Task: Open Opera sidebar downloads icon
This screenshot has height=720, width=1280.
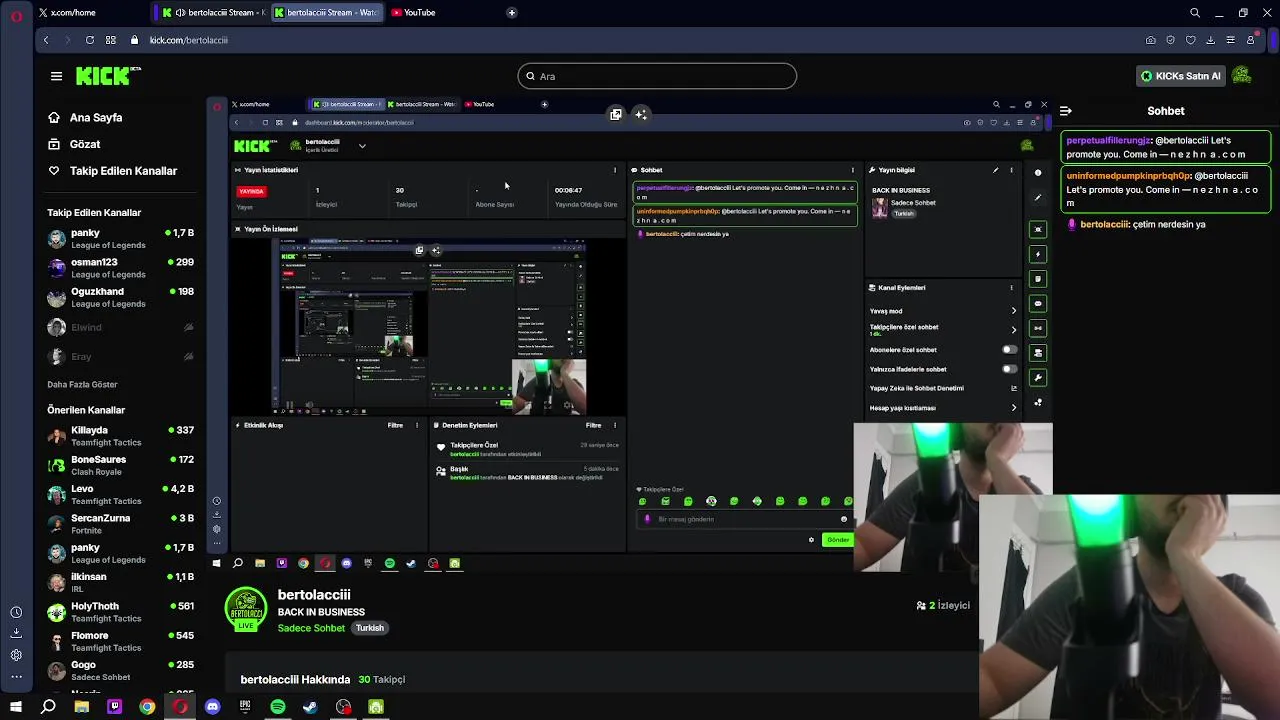Action: coord(16,633)
